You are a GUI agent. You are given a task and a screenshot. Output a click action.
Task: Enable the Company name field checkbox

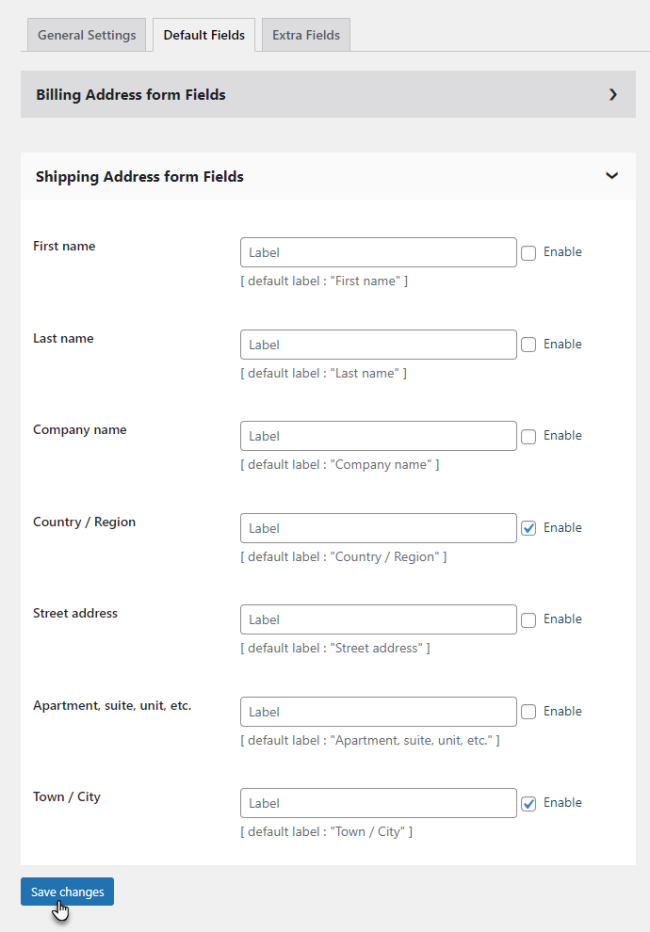tap(529, 436)
